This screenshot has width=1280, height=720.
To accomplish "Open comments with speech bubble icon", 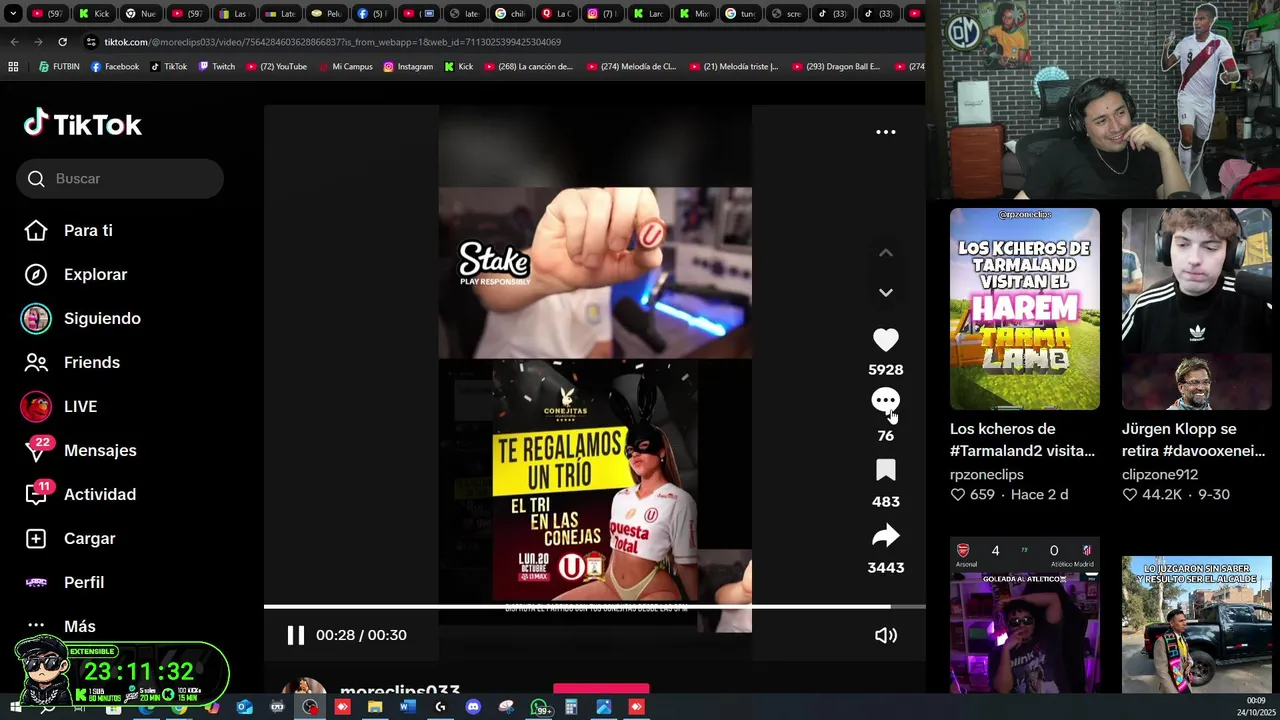I will point(886,402).
